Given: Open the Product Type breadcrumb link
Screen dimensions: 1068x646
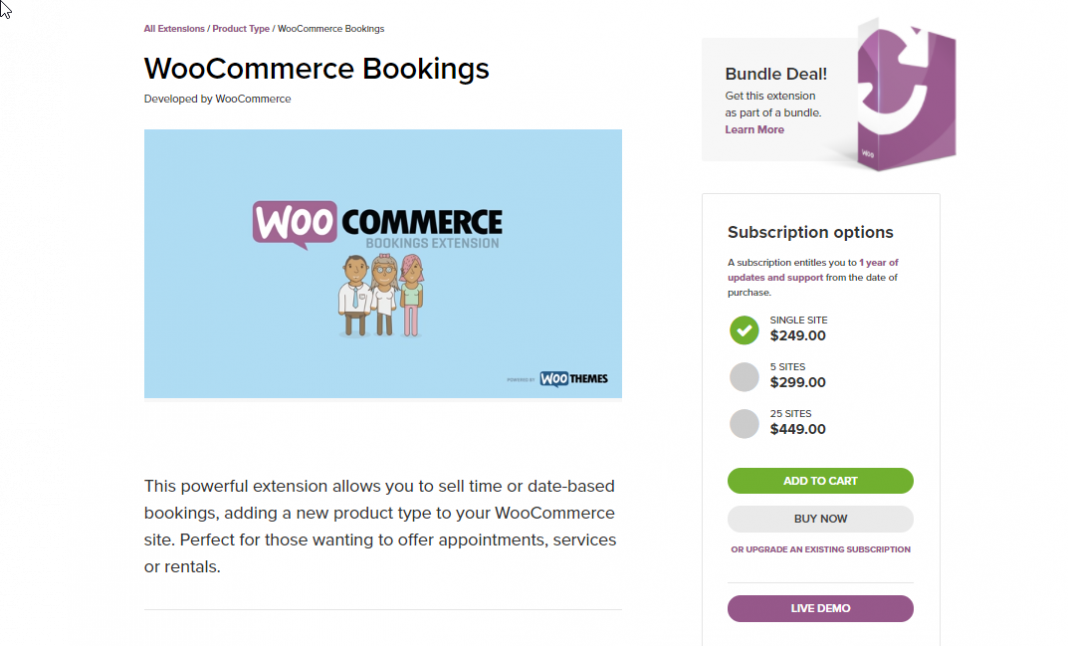Looking at the screenshot, I should coord(240,28).
